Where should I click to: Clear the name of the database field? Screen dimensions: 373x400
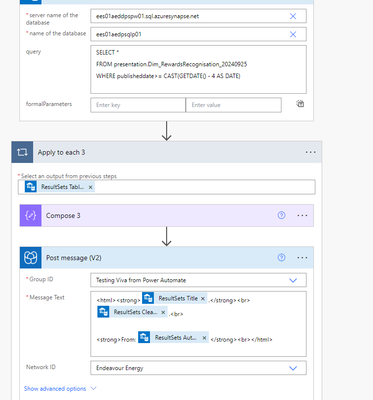pyautogui.click(x=293, y=34)
